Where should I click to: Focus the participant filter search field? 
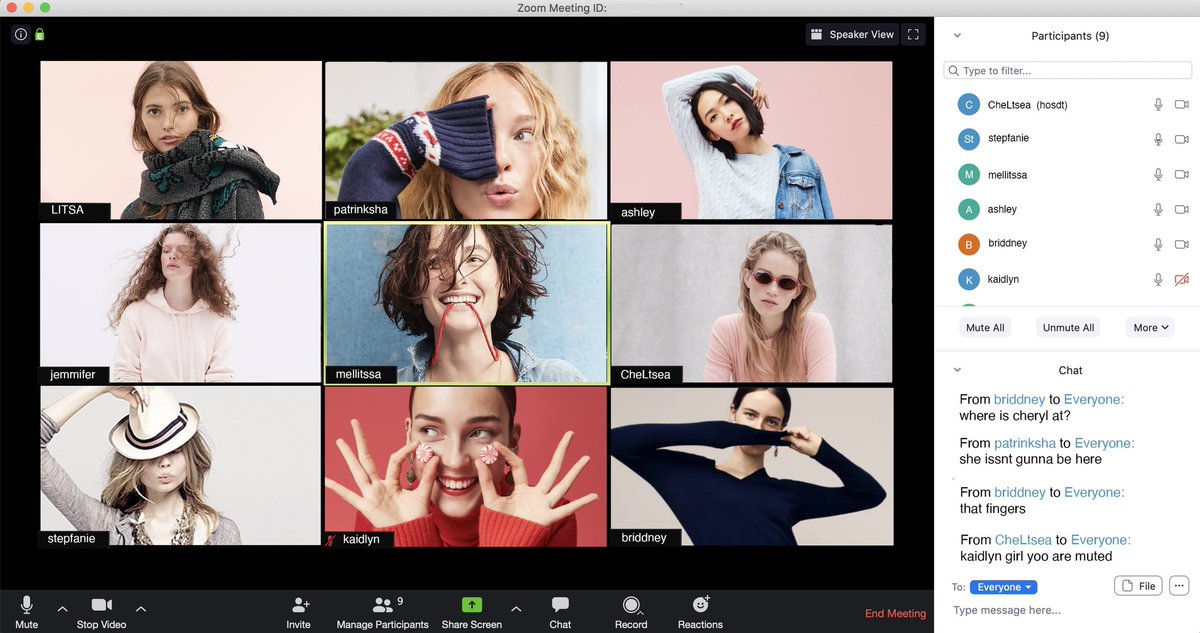(x=1068, y=71)
